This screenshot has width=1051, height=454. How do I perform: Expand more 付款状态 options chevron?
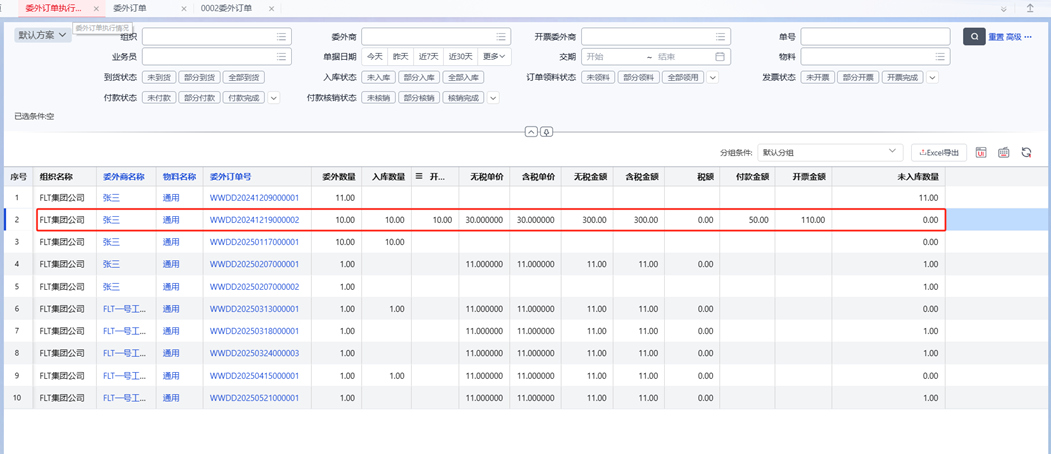click(x=273, y=98)
